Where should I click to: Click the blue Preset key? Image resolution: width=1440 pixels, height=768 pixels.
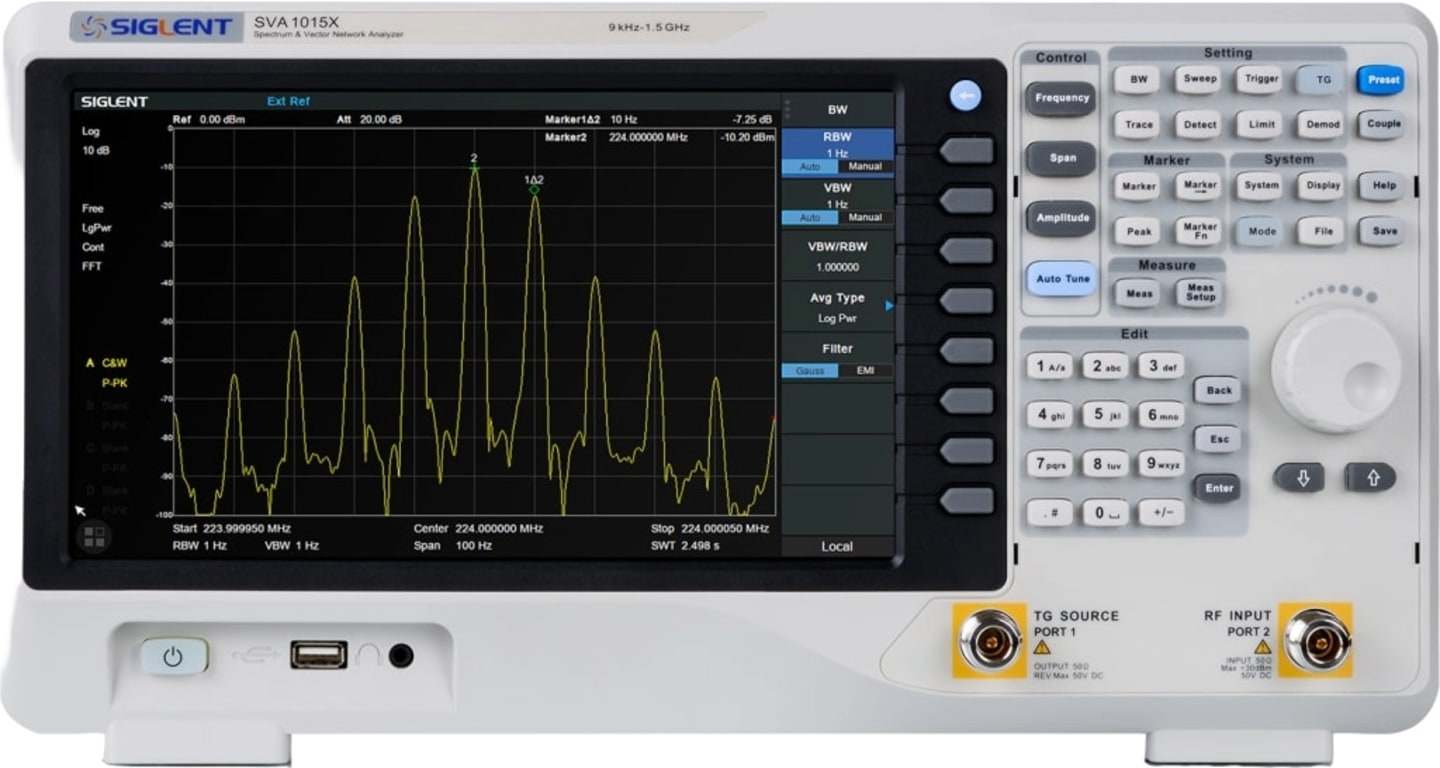[x=1382, y=80]
